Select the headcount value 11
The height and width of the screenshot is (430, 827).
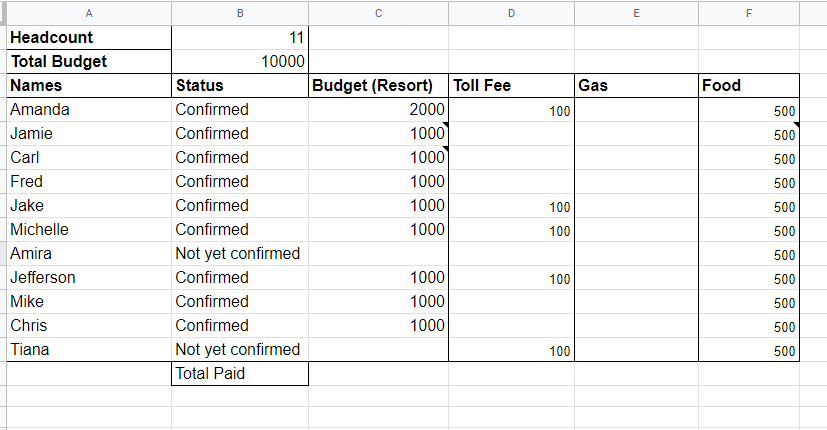[240, 37]
